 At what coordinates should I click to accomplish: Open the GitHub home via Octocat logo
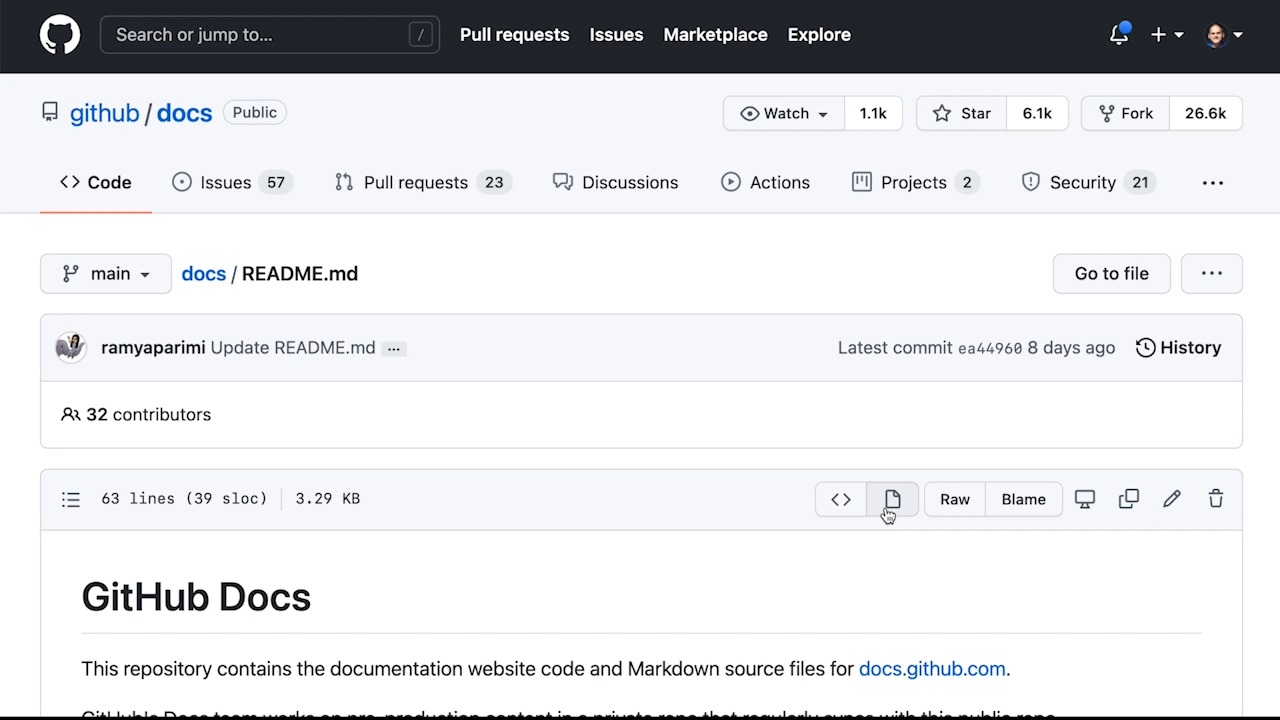pyautogui.click(x=59, y=34)
